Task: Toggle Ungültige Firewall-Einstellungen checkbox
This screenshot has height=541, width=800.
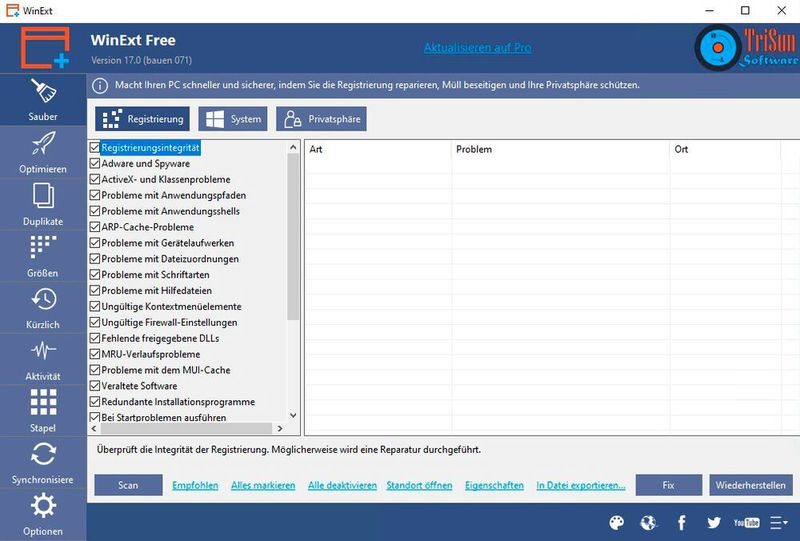Action: pos(94,322)
